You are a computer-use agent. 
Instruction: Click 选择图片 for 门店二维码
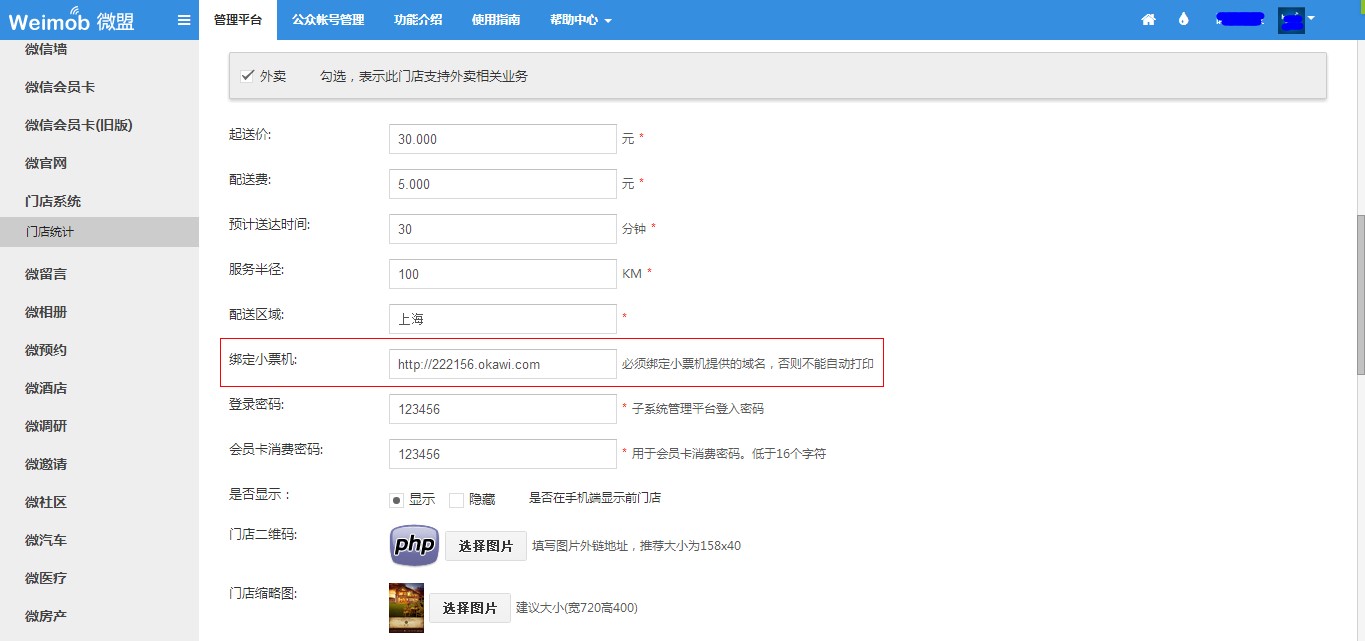click(x=485, y=546)
